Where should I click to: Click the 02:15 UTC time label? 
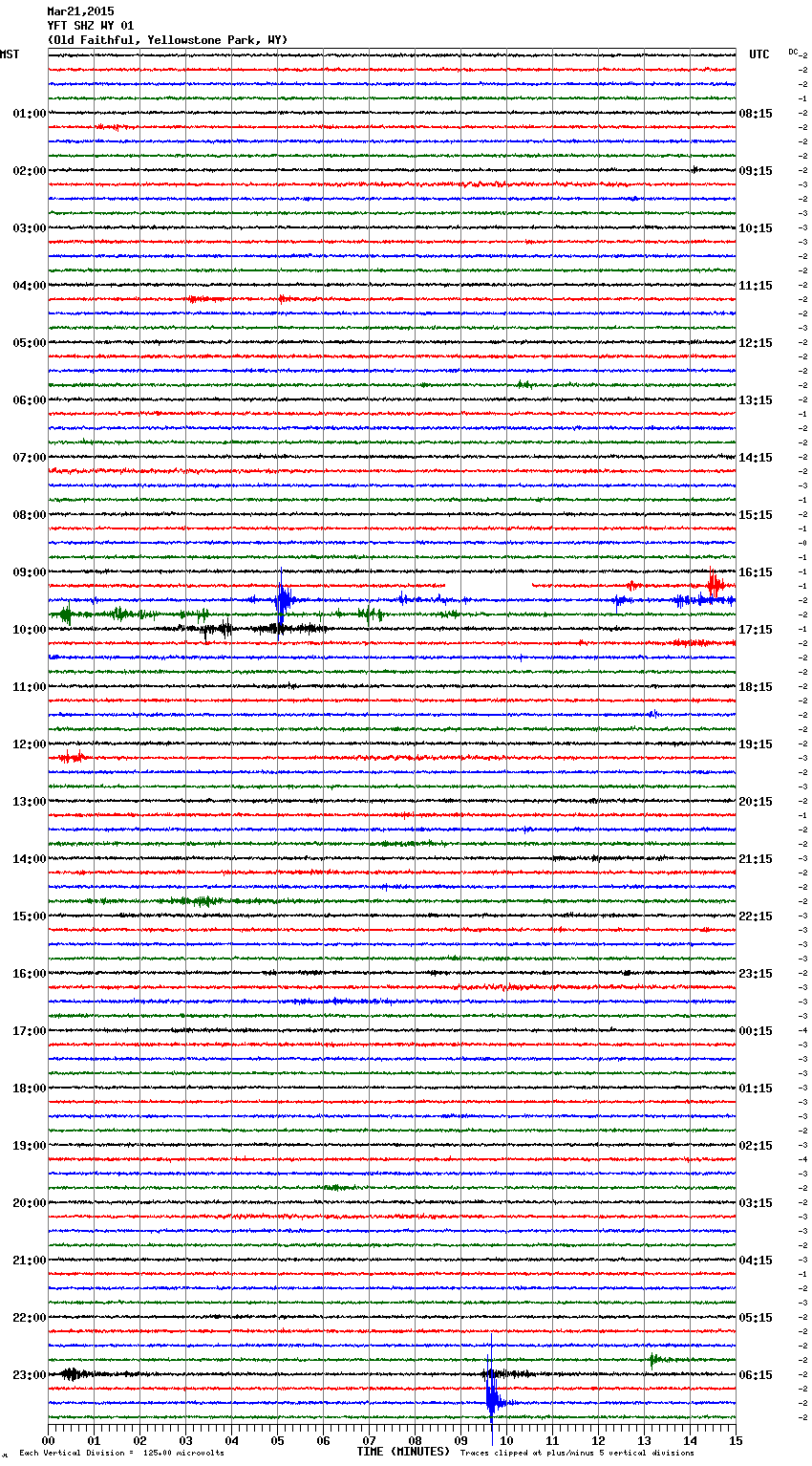(x=756, y=1146)
